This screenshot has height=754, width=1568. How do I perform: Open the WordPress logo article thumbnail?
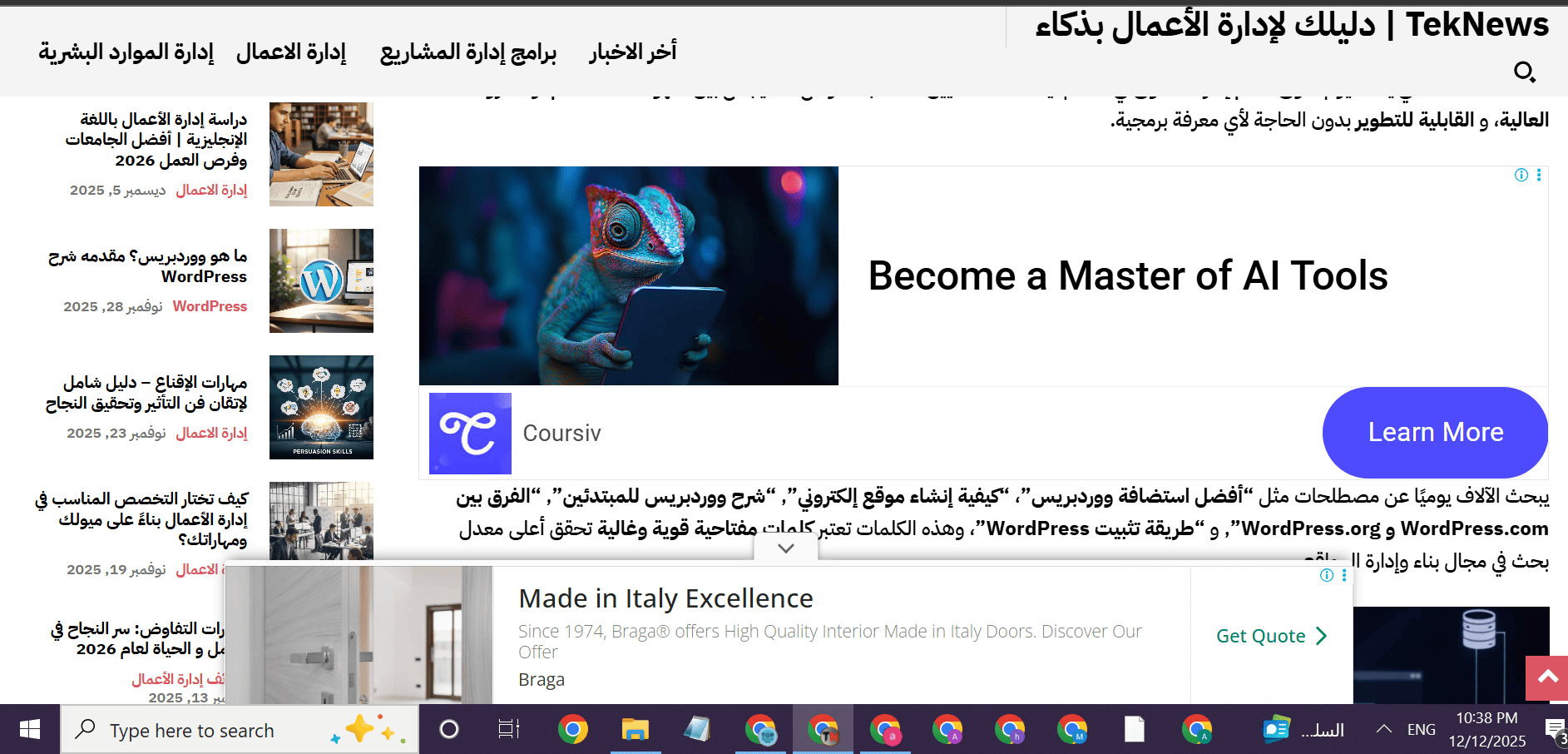[x=321, y=281]
